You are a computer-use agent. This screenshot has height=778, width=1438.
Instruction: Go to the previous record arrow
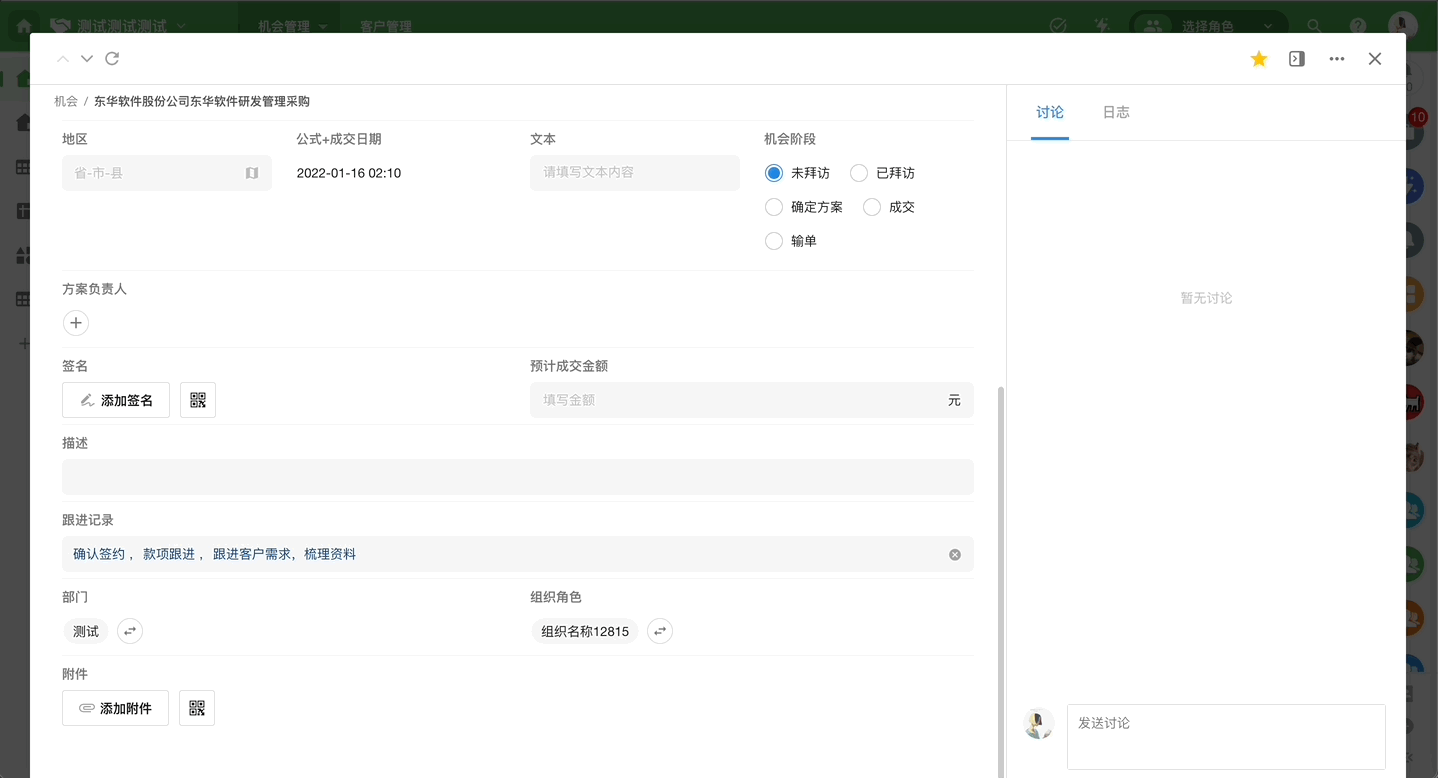tap(63, 59)
